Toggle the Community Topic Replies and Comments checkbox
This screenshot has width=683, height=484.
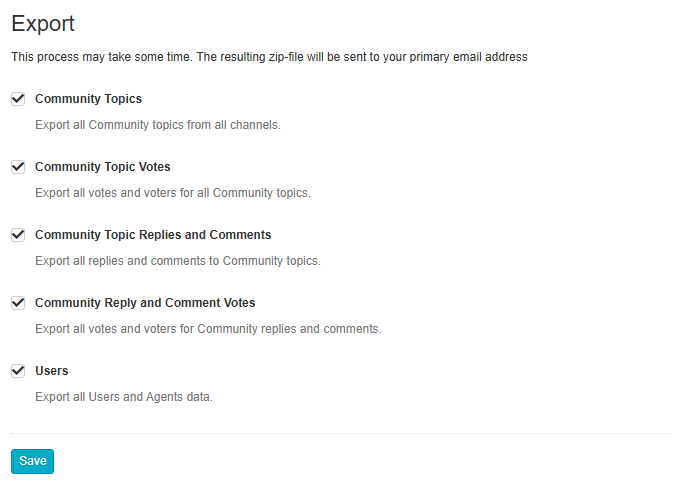coord(18,235)
